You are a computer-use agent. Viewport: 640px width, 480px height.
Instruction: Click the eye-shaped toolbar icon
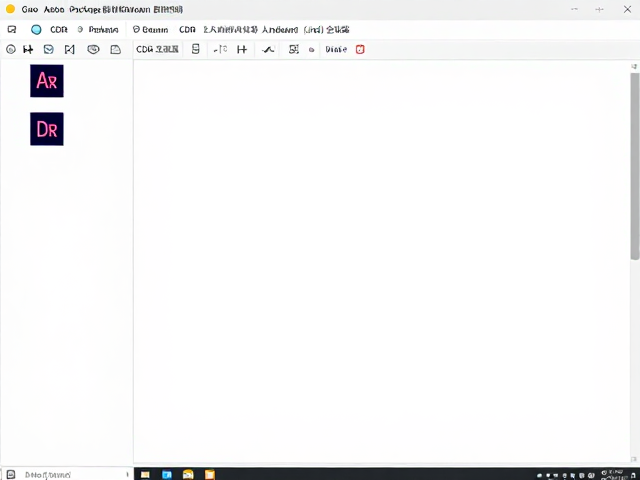click(93, 49)
